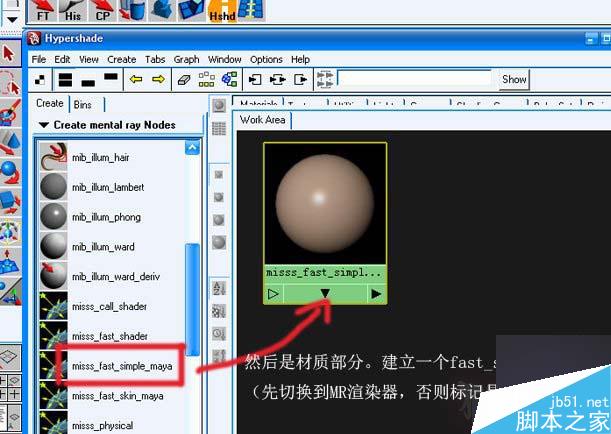Set extra large swatch size
This screenshot has height=434, width=611.
click(219, 242)
